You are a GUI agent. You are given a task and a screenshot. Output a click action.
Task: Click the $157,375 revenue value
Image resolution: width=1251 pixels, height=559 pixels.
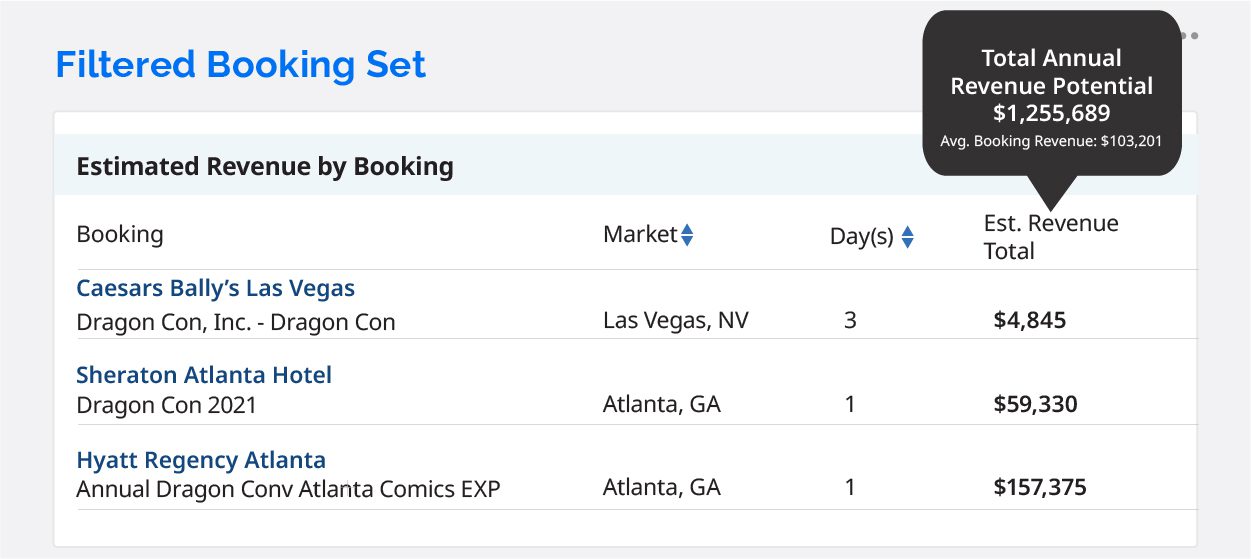click(1040, 488)
